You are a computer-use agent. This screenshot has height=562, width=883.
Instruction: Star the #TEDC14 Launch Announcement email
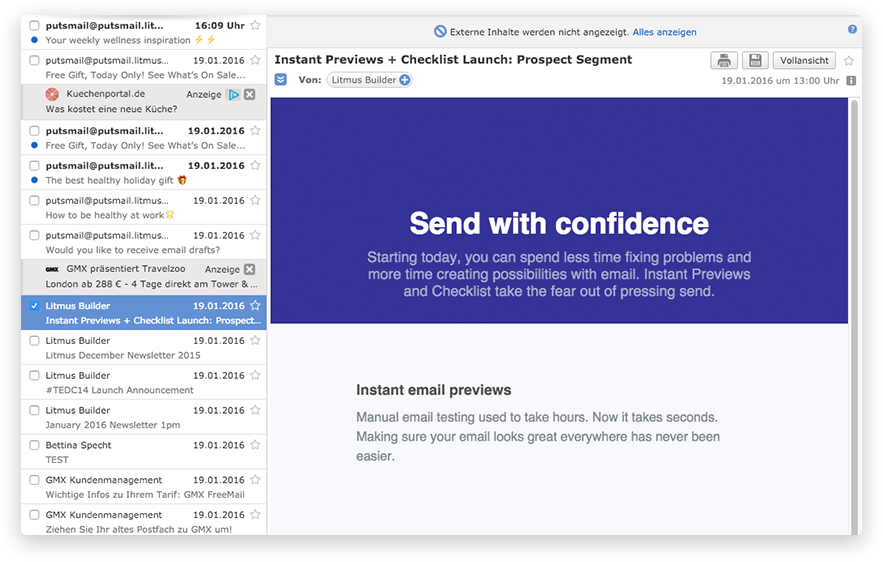click(x=255, y=376)
